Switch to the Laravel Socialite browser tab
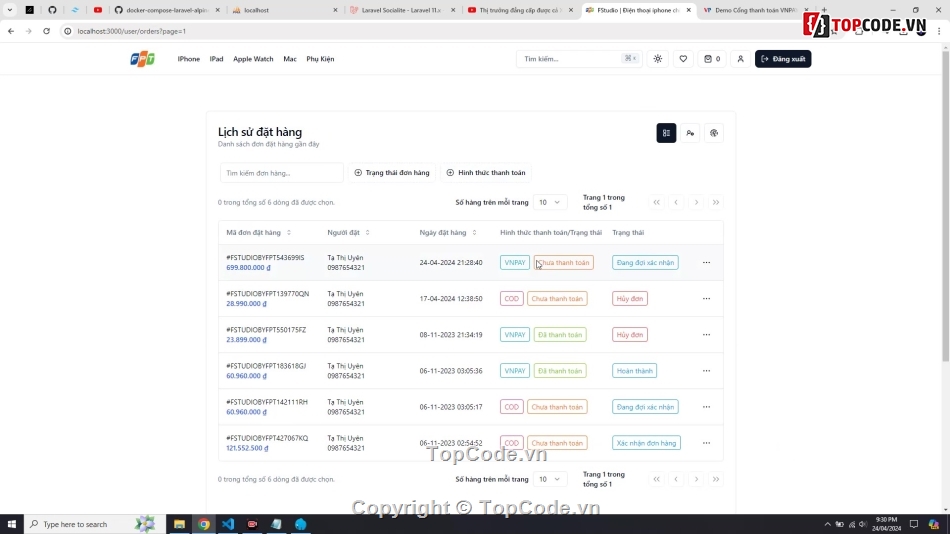Viewport: 950px width, 534px height. tap(402, 10)
